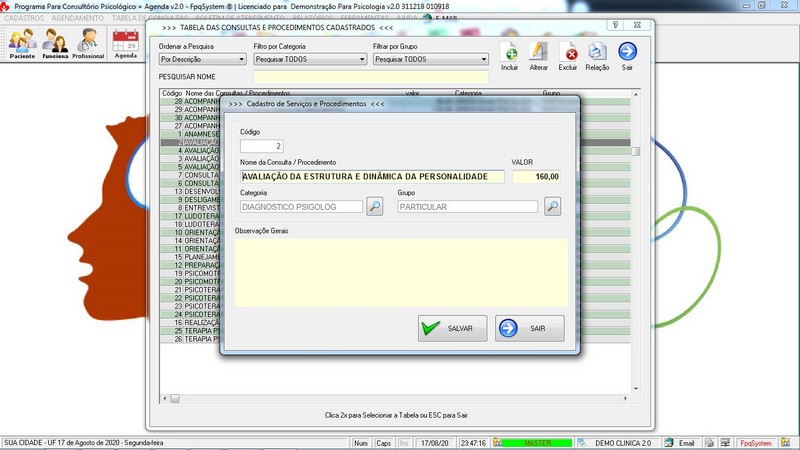Select row 26 TERAPIA in the table
Viewport: 800px width, 450px height.
[x=190, y=339]
